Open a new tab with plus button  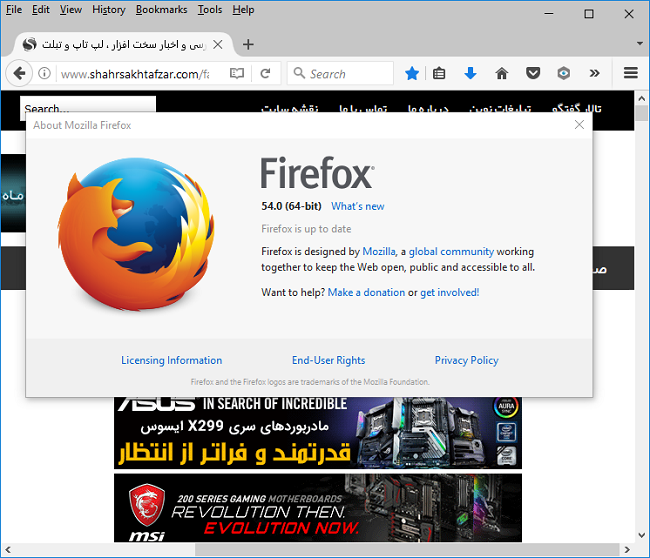248,44
